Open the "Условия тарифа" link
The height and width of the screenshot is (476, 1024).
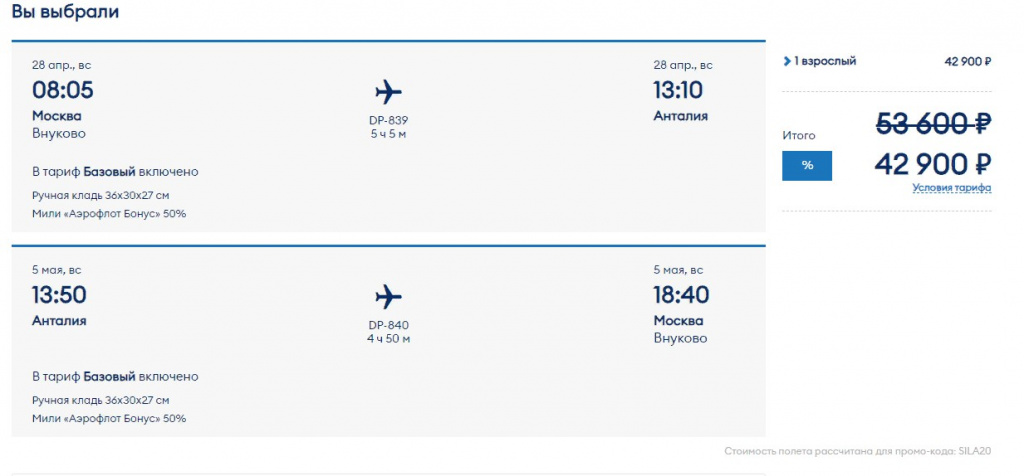point(951,188)
